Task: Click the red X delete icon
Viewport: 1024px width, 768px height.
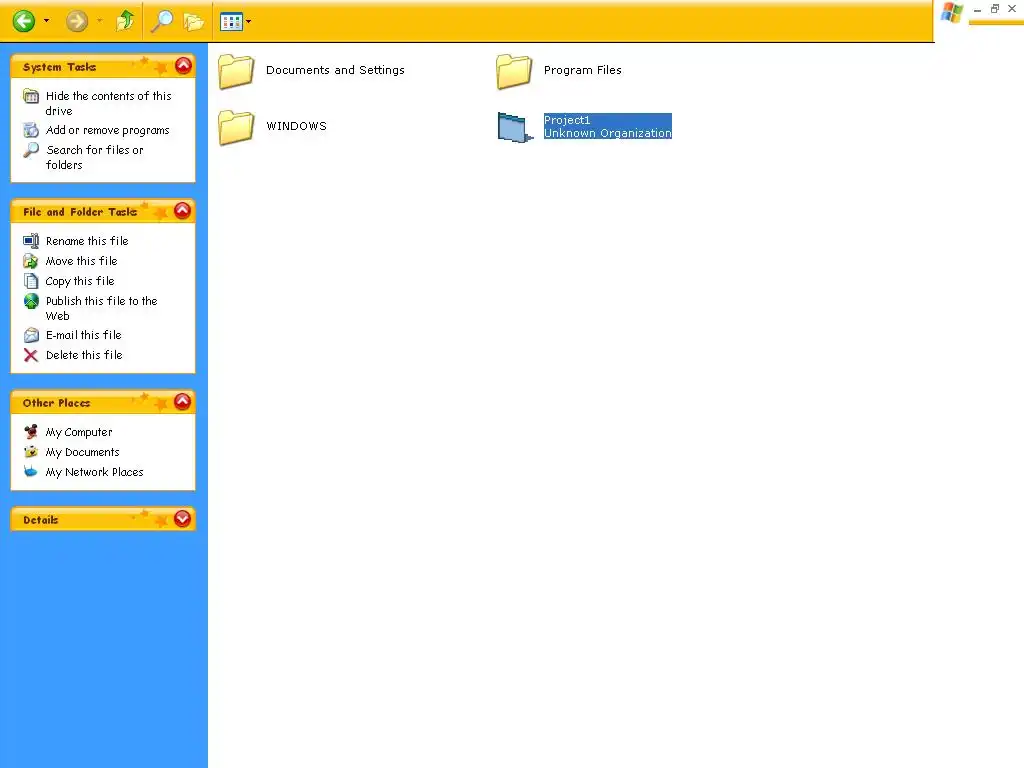Action: pyautogui.click(x=31, y=355)
